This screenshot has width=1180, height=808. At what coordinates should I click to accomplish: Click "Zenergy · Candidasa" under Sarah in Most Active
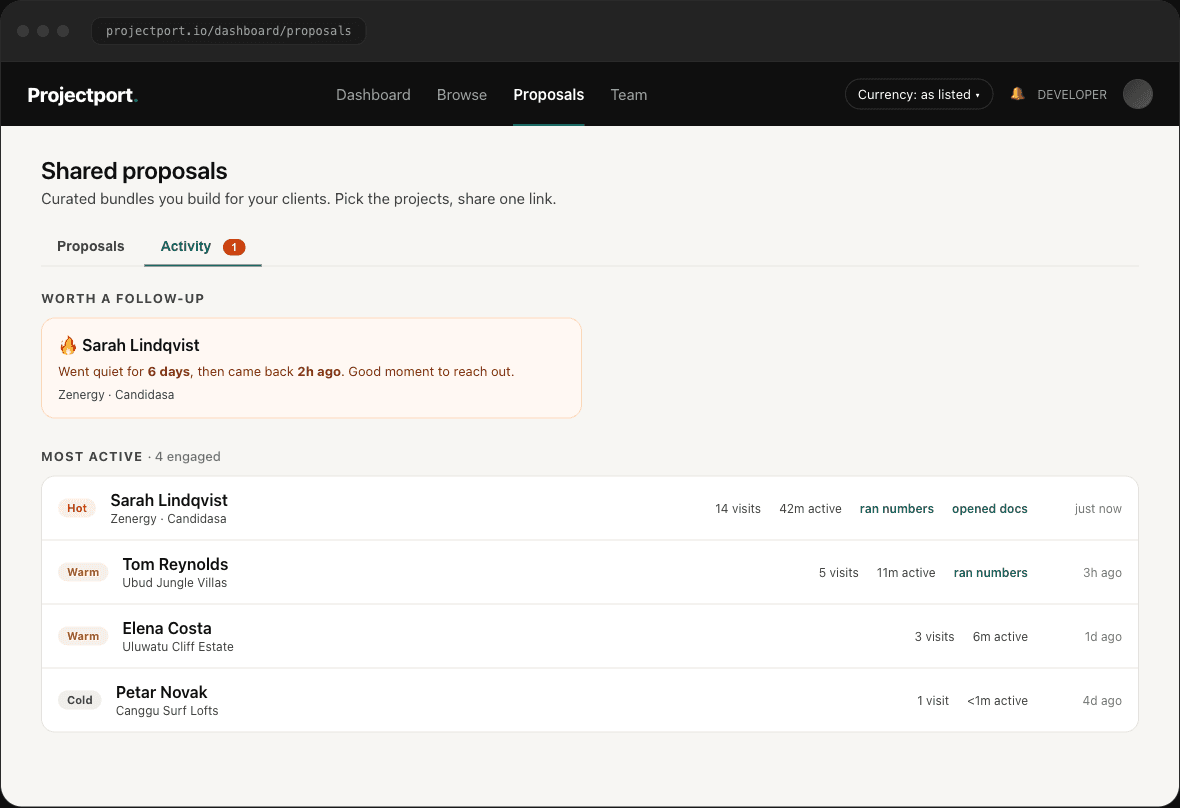tap(169, 518)
